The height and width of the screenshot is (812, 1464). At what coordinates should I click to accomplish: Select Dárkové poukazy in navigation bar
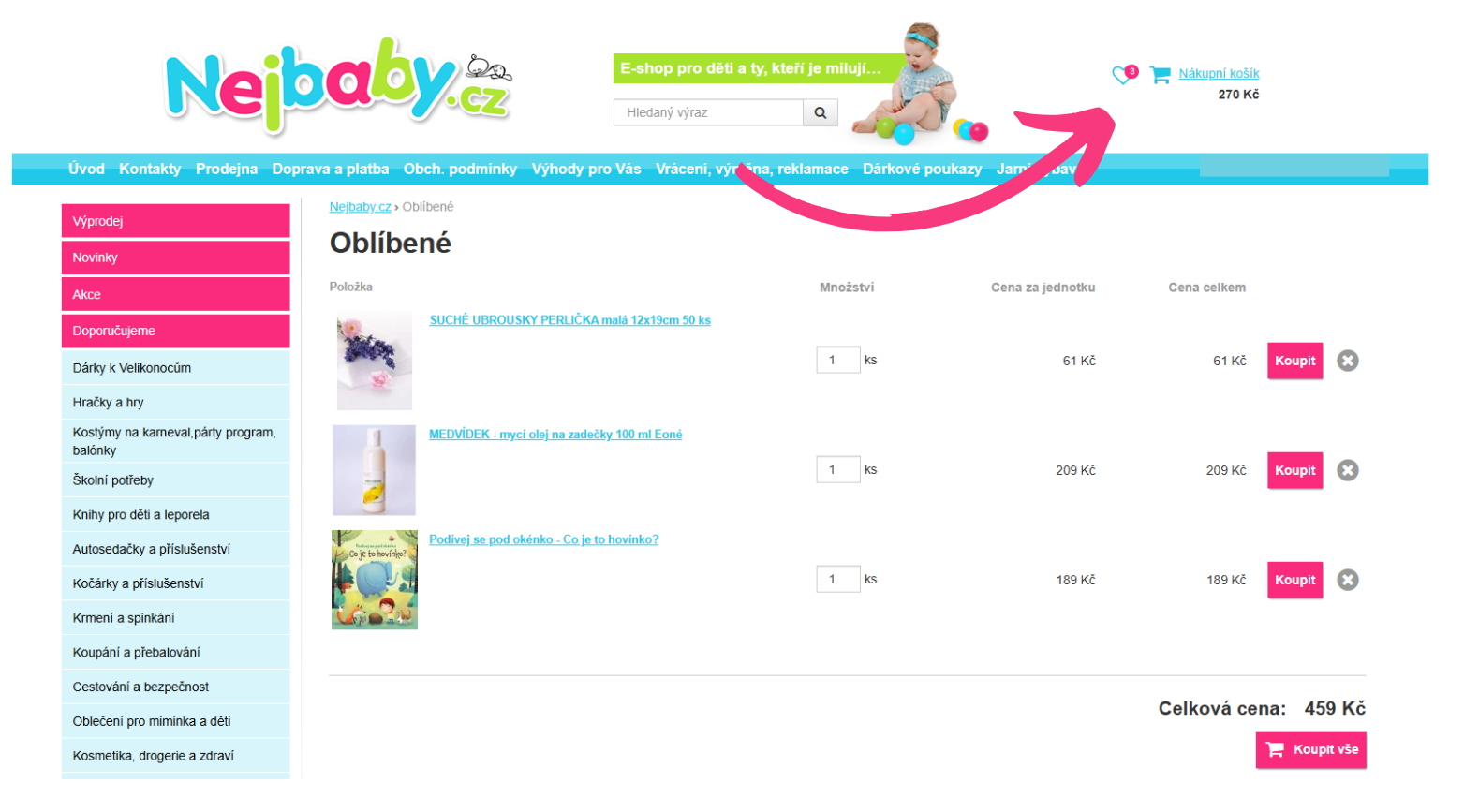click(x=922, y=169)
